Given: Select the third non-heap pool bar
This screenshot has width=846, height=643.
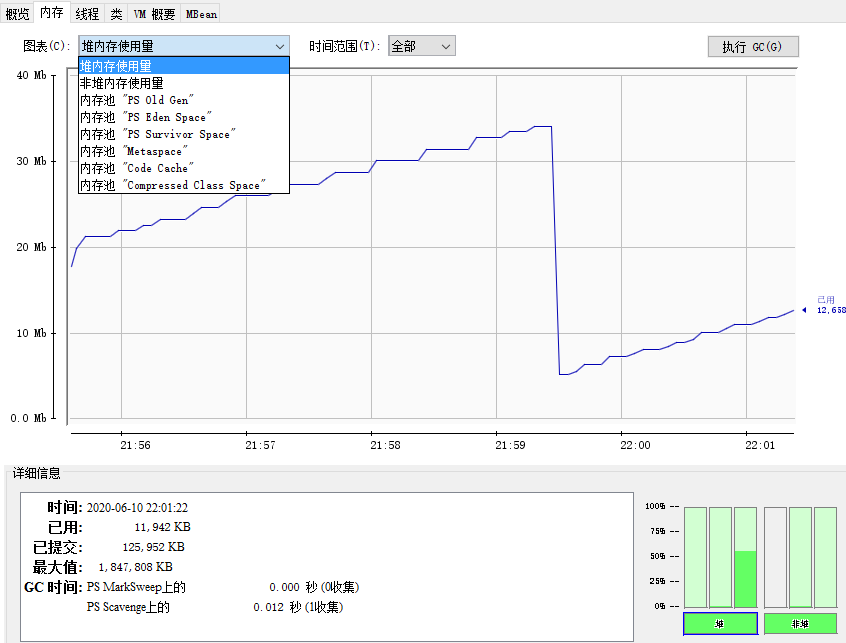Looking at the screenshot, I should [x=825, y=557].
